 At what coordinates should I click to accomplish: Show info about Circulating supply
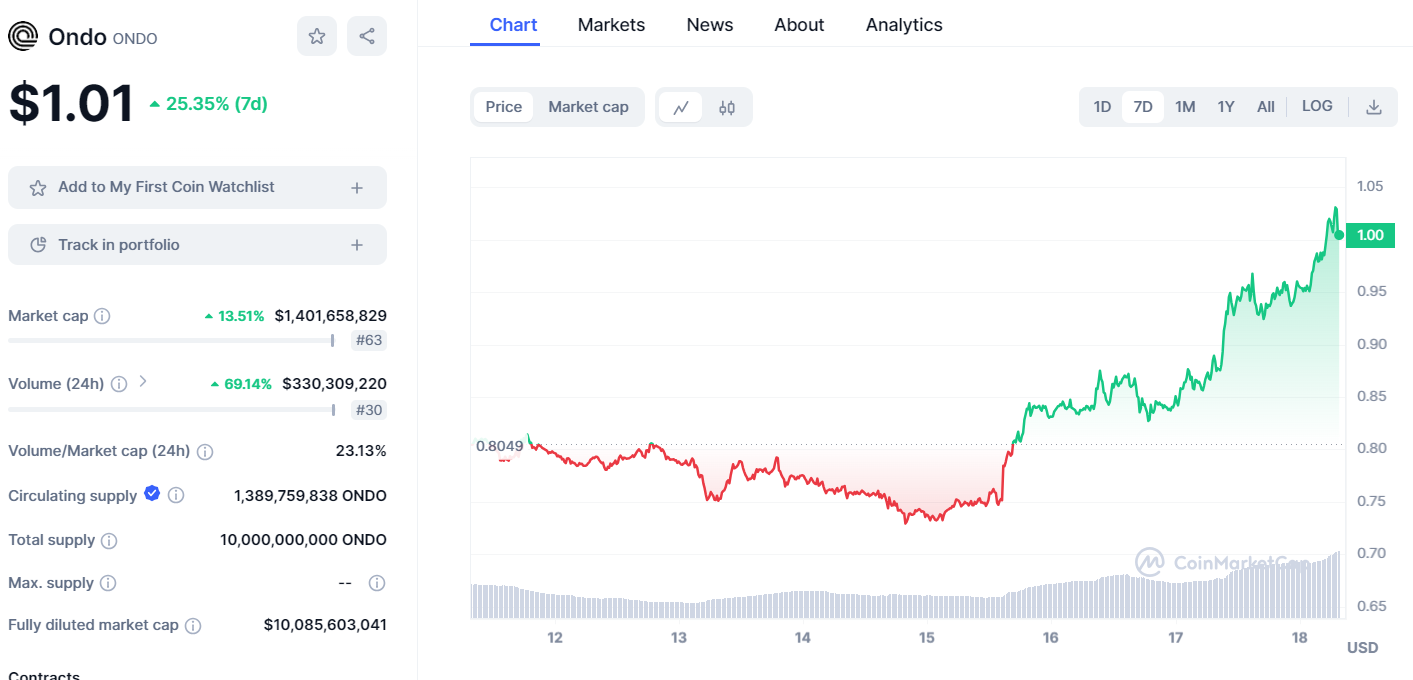pyautogui.click(x=176, y=495)
